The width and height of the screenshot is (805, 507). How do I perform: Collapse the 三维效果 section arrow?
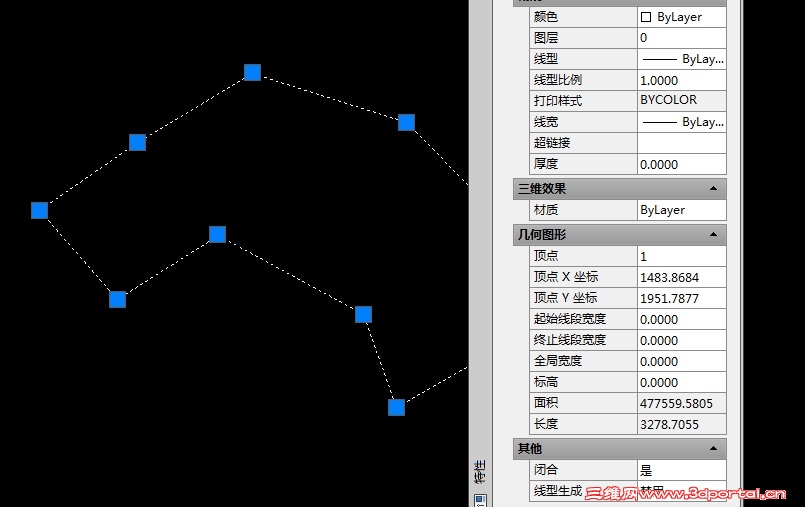click(713, 189)
